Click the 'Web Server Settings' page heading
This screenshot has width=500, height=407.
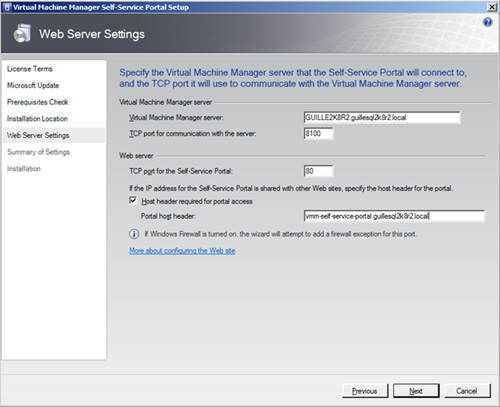(x=92, y=34)
